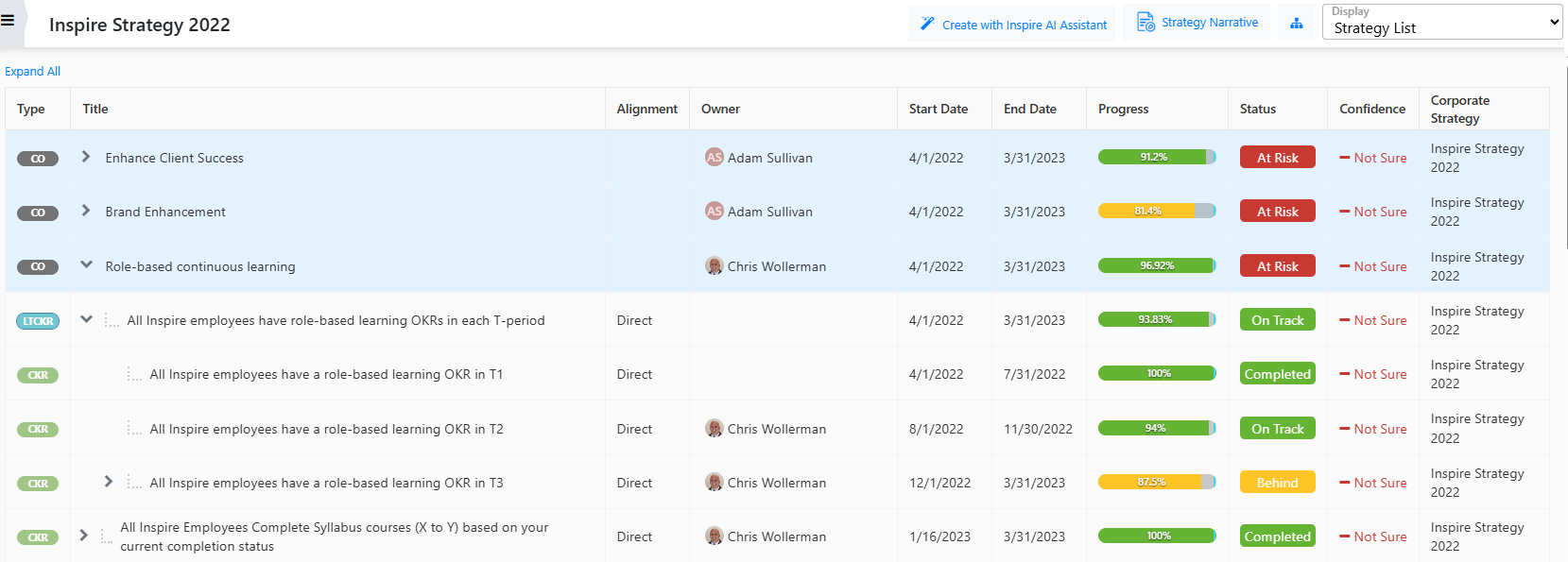Open the Display Strategy List dropdown
Viewport: 1568px width, 562px height.
(1442, 22)
